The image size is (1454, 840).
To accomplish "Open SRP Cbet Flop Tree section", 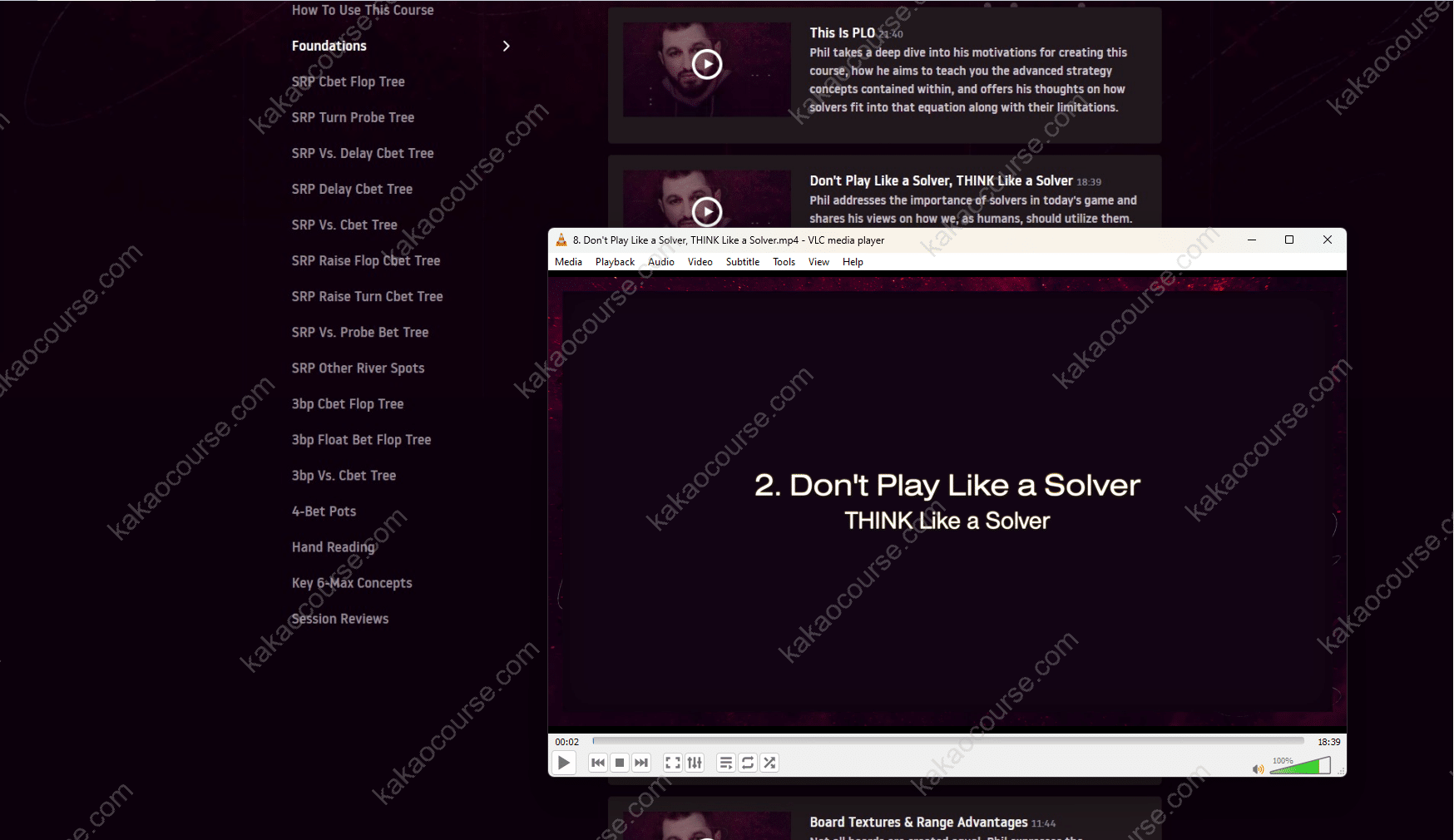I will pos(348,82).
